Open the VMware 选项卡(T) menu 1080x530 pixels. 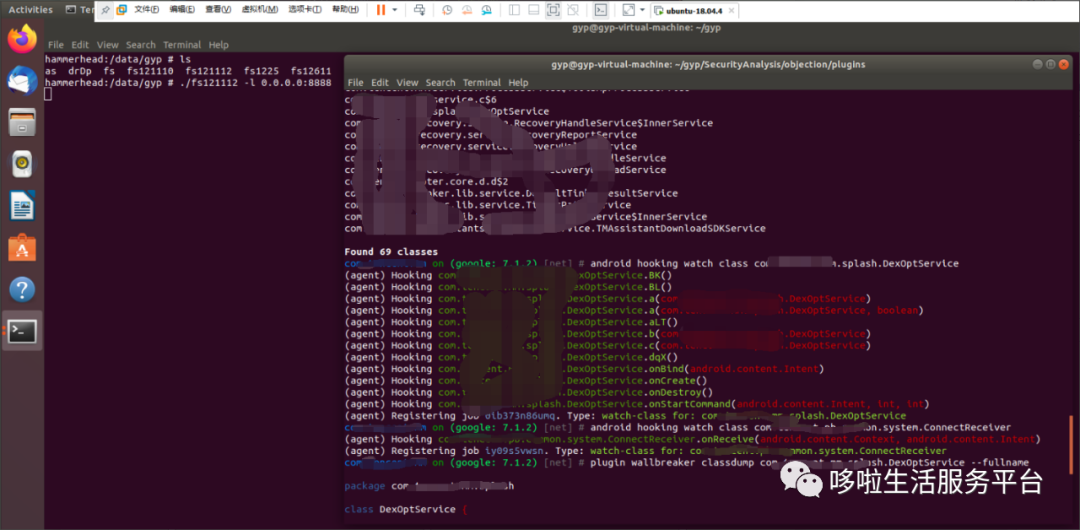(x=305, y=10)
